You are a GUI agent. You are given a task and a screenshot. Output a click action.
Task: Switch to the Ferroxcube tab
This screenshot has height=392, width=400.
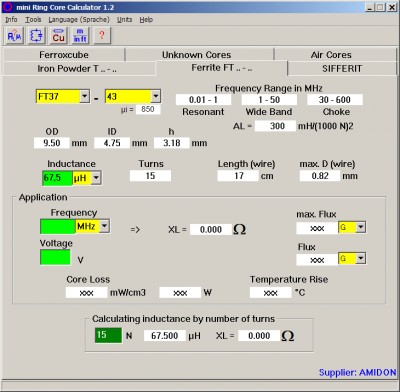(x=64, y=55)
